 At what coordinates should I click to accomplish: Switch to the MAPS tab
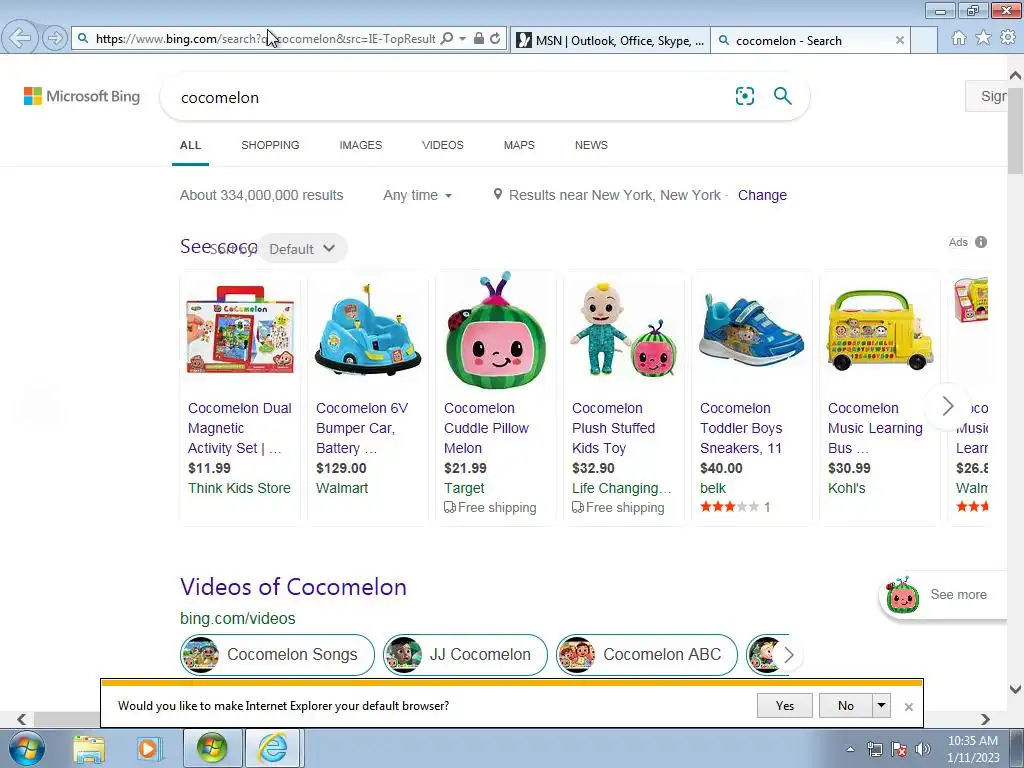click(519, 145)
